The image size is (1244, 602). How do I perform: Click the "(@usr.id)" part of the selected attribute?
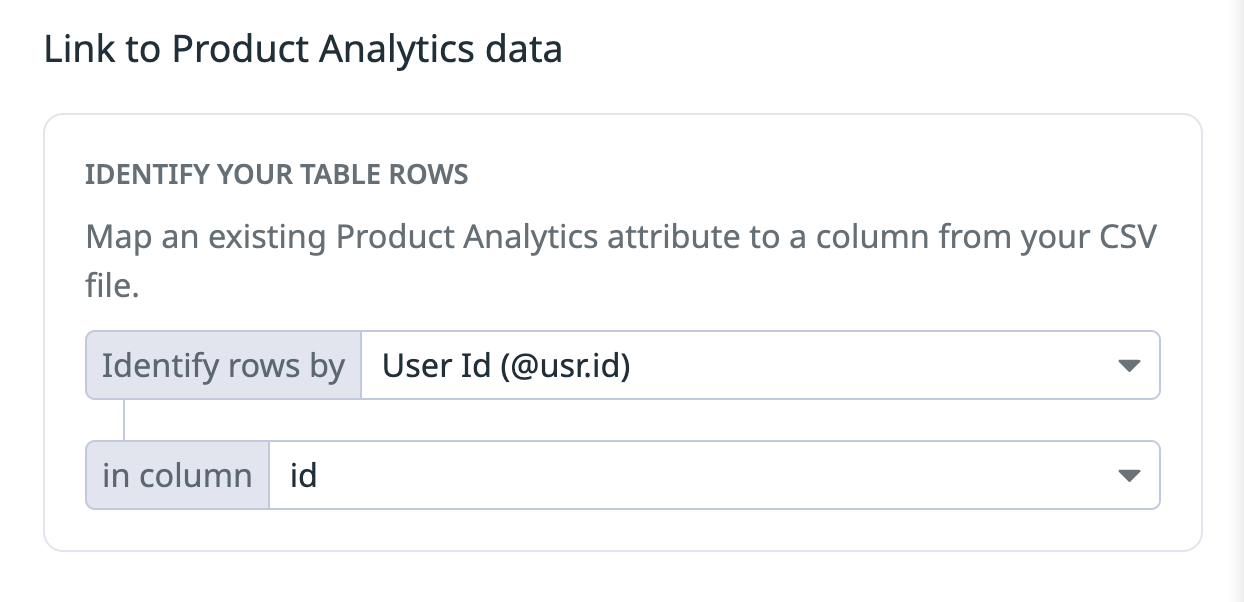pyautogui.click(x=565, y=366)
